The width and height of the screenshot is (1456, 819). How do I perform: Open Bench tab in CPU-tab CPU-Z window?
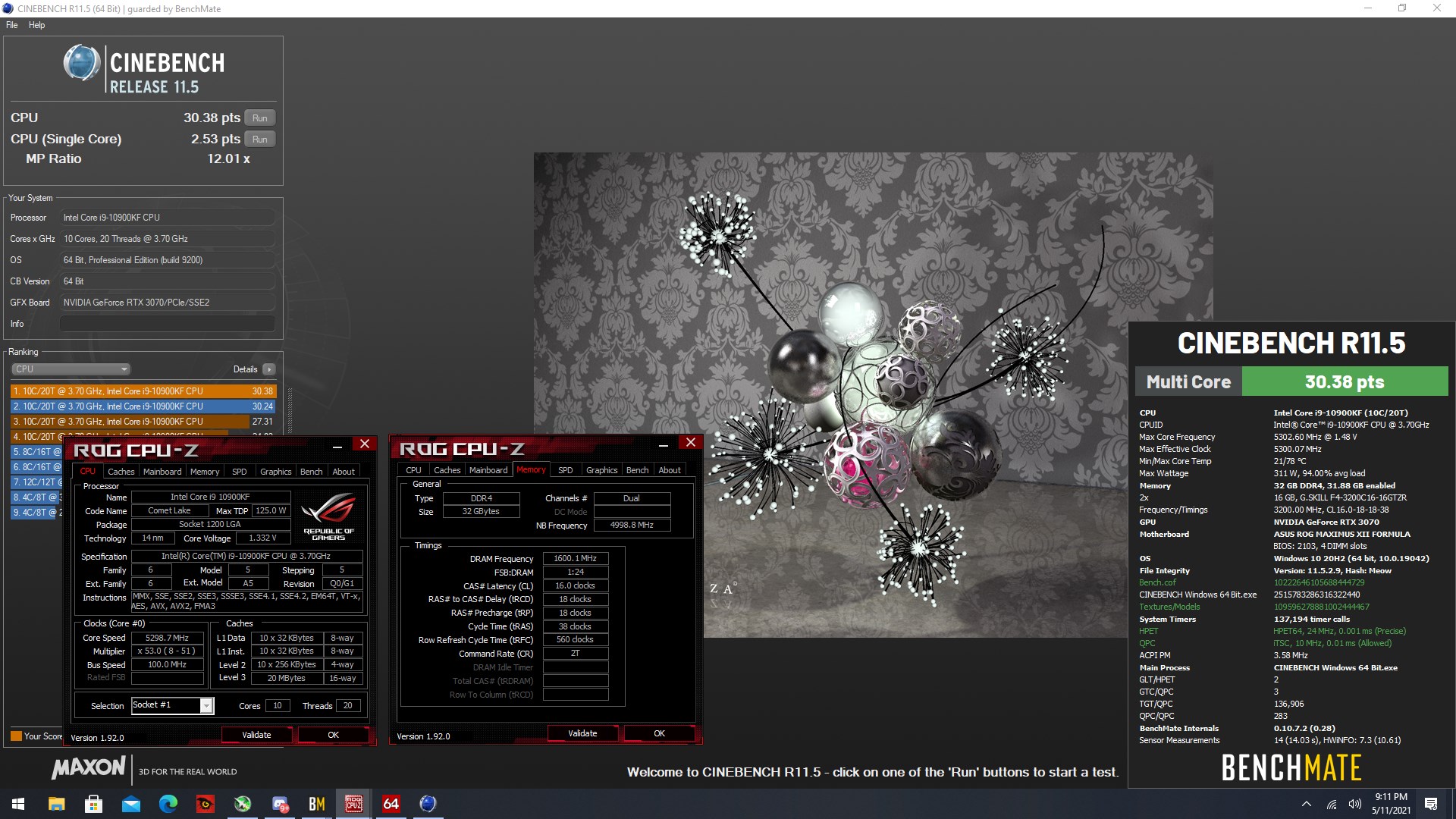[312, 472]
